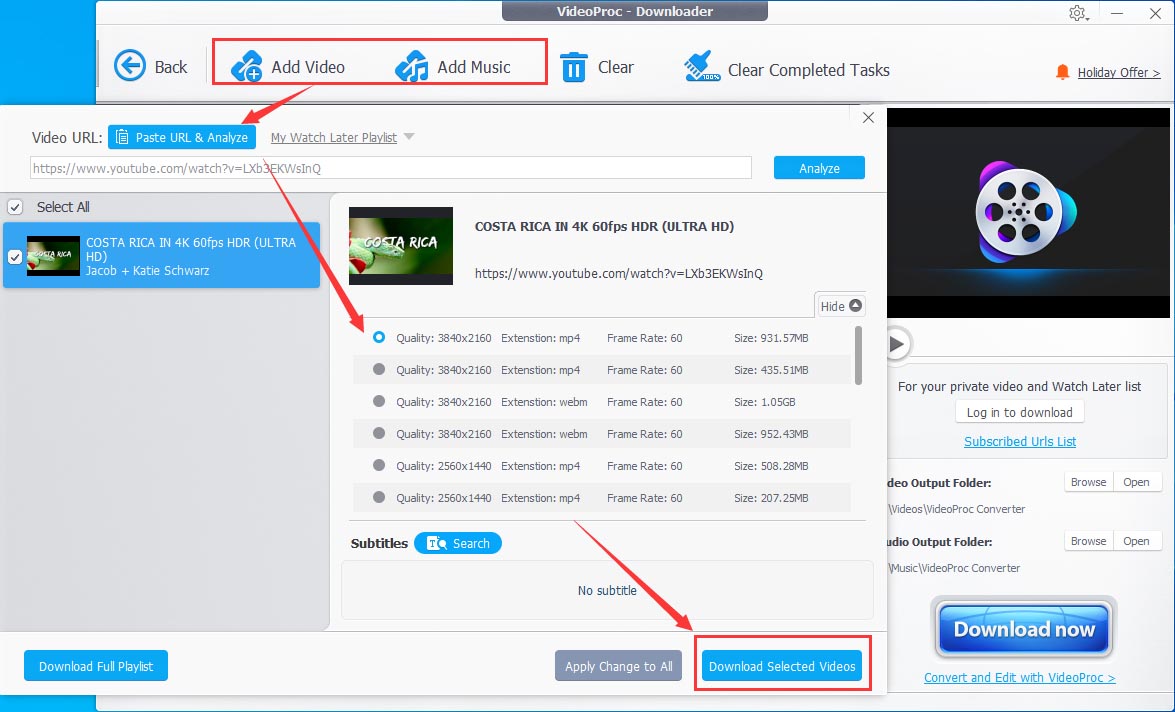Click the Clear Completed Tasks broom icon
Viewport: 1175px width, 712px height.
[701, 67]
